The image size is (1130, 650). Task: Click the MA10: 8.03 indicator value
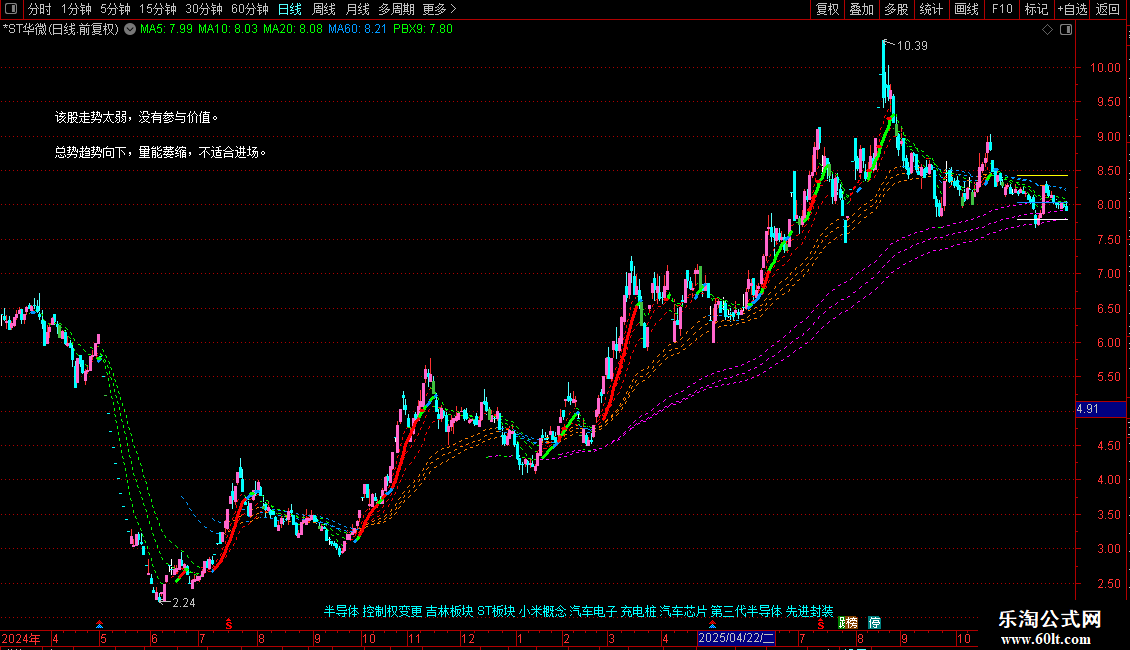point(228,30)
